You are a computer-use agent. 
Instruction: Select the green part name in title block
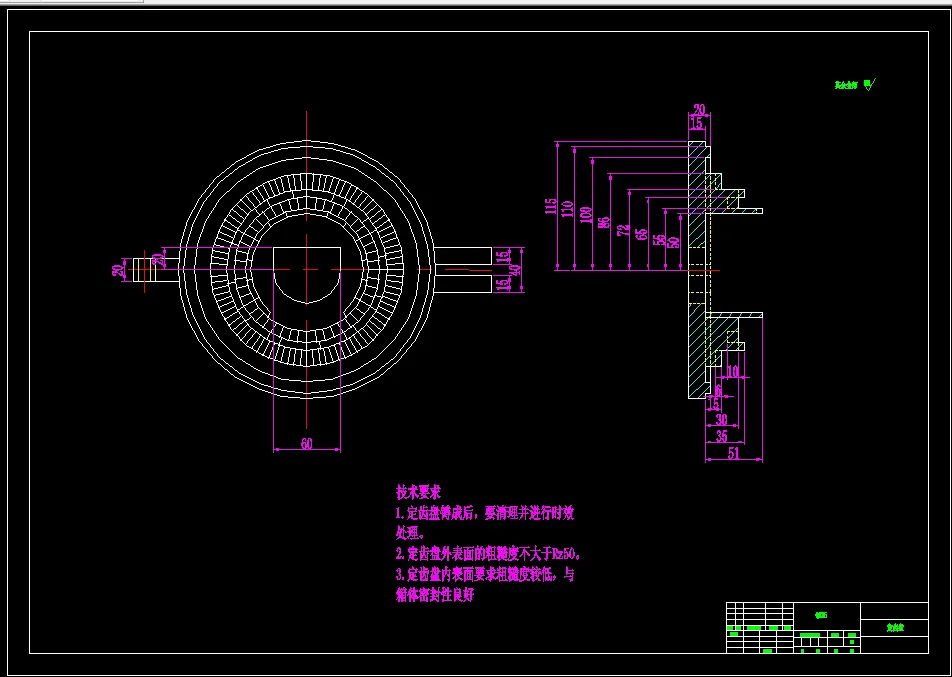895,628
